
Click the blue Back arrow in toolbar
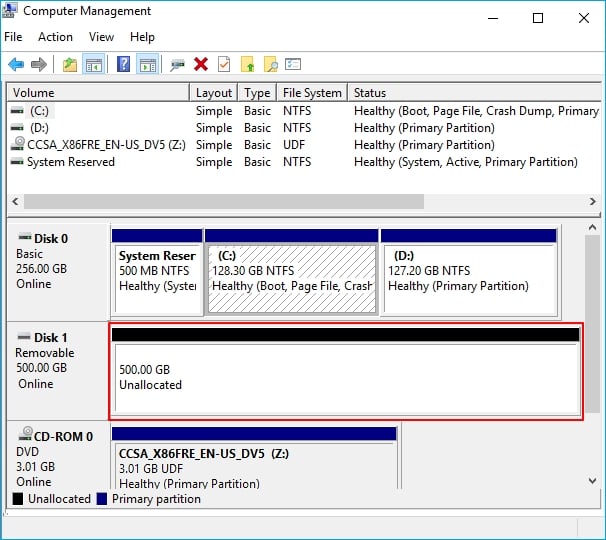[x=16, y=64]
